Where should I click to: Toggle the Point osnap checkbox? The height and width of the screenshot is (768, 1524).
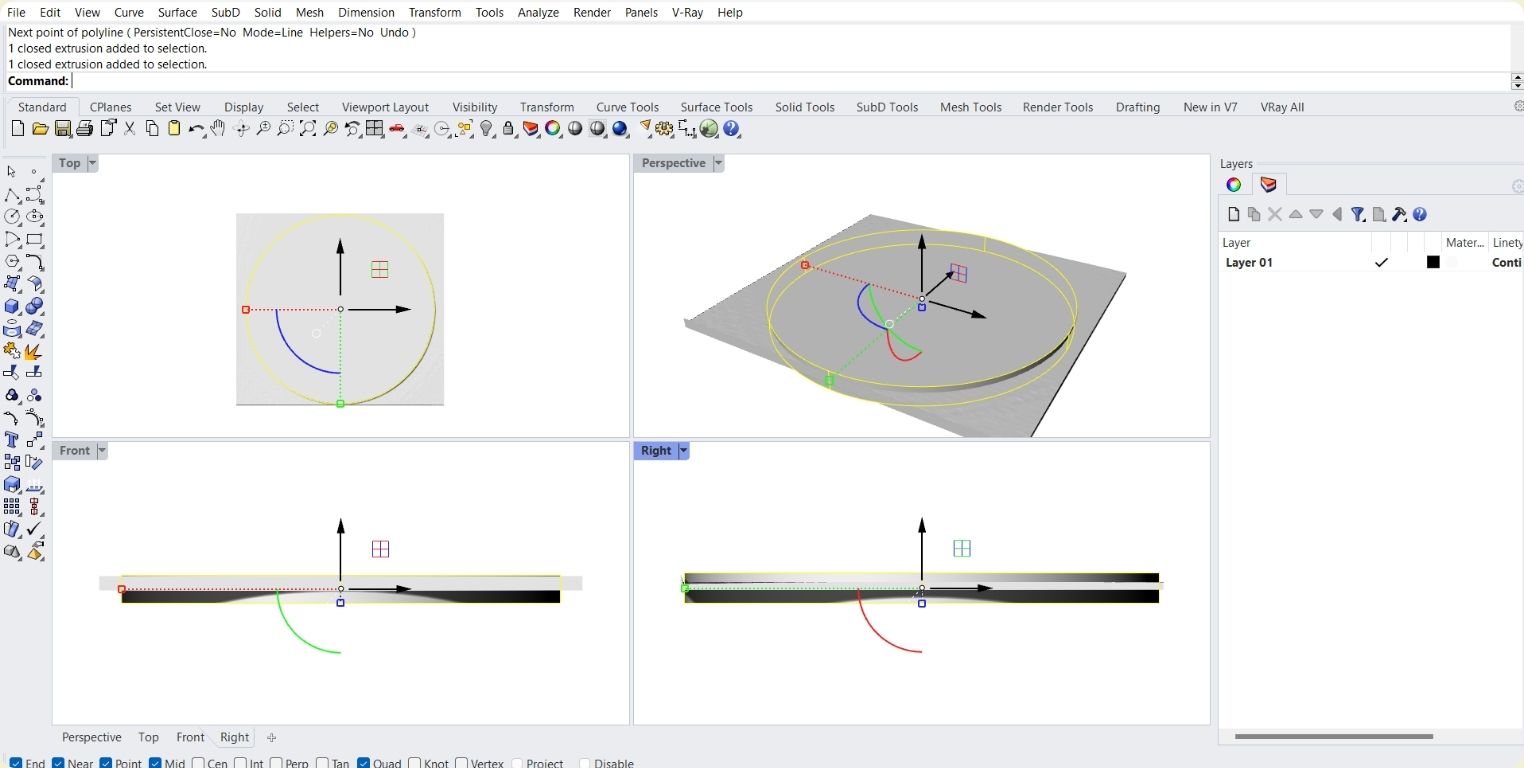[x=106, y=763]
